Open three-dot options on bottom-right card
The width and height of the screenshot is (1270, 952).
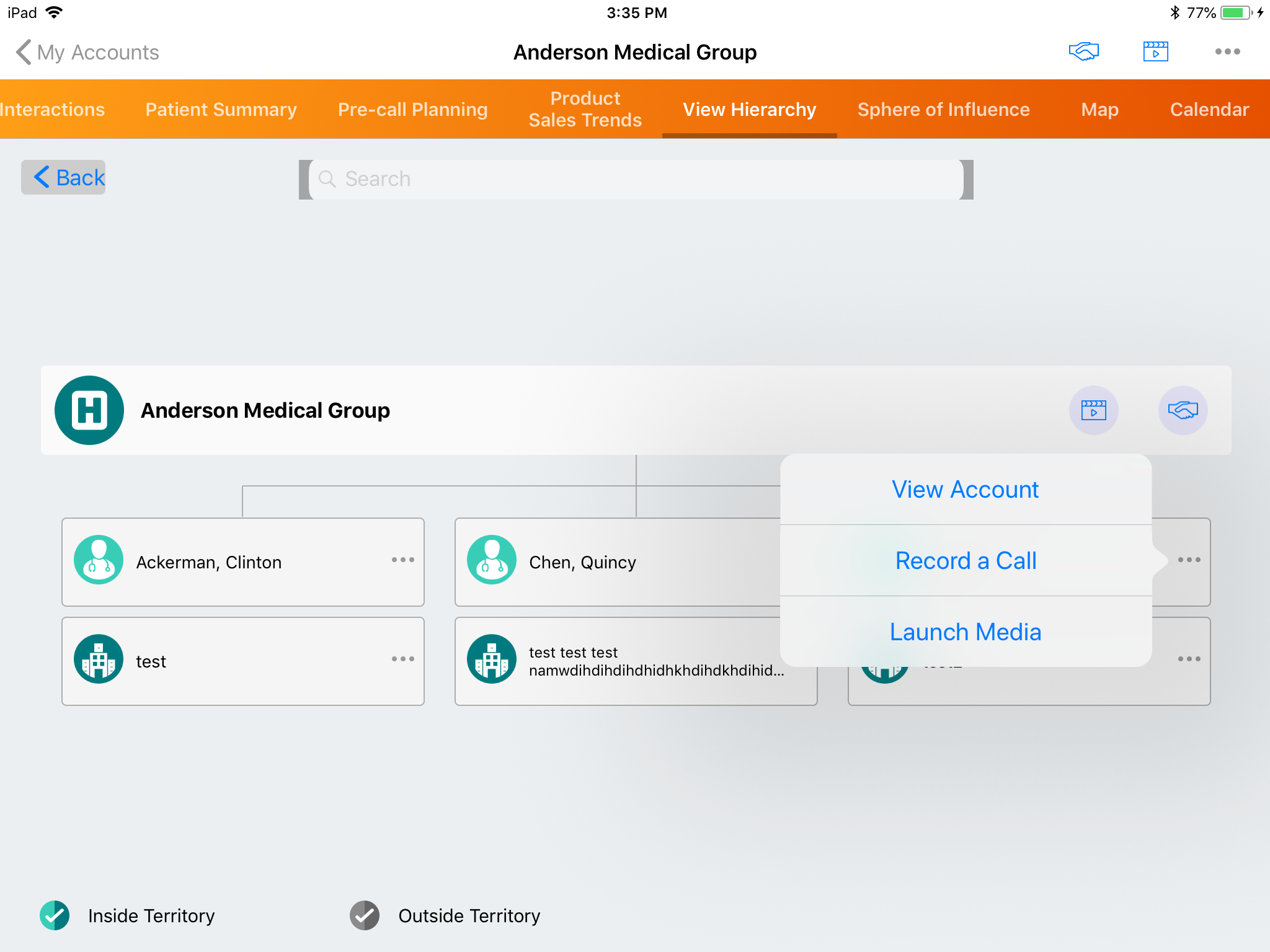point(1189,659)
